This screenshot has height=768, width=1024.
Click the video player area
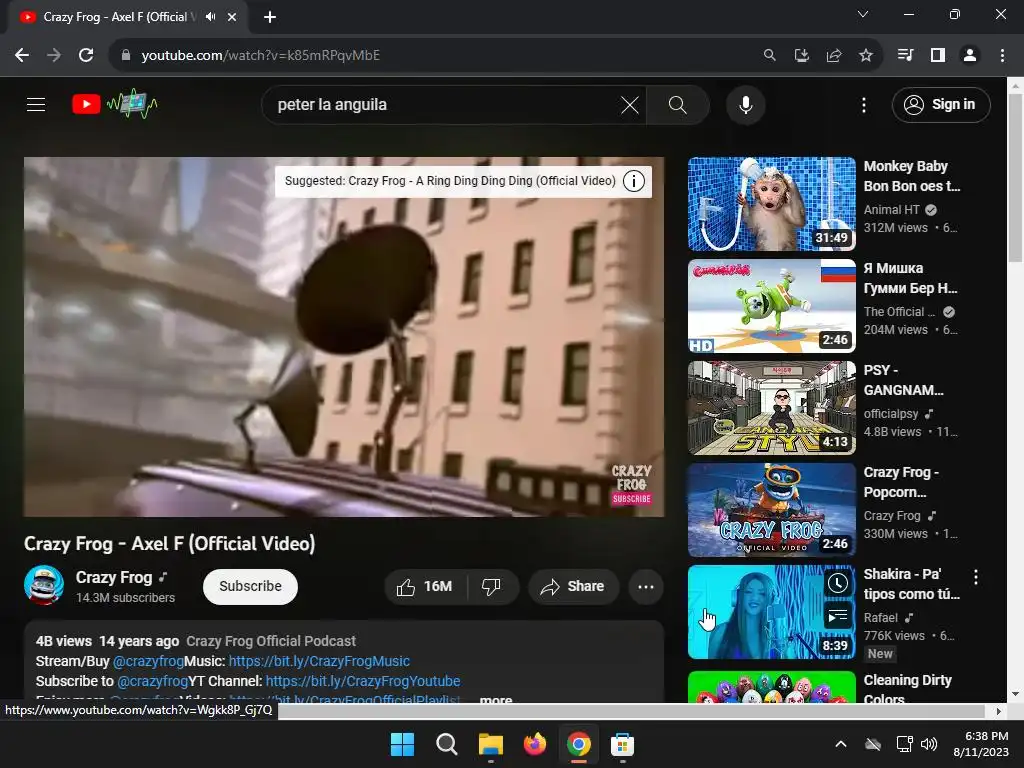tap(344, 337)
